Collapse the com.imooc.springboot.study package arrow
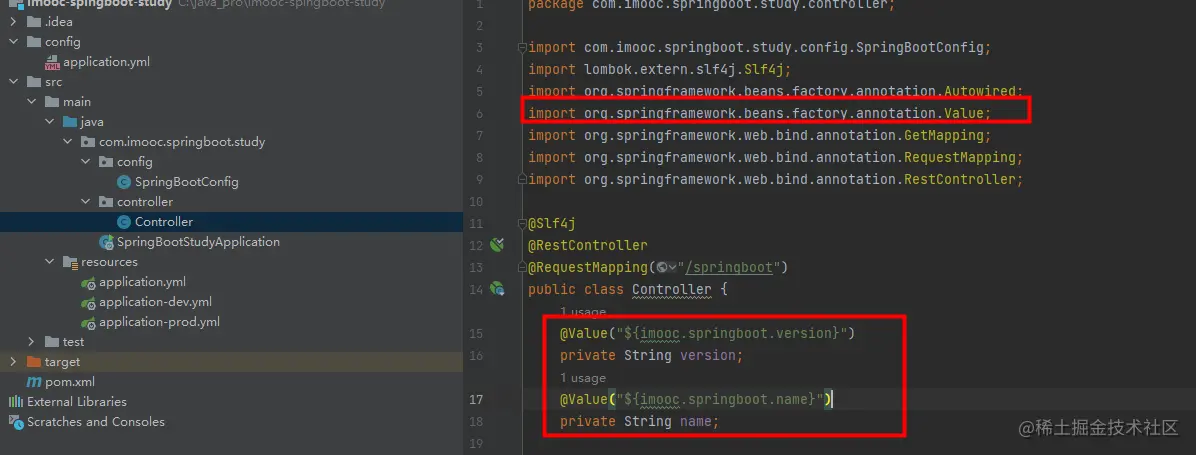This screenshot has height=455, width=1196. [x=68, y=142]
